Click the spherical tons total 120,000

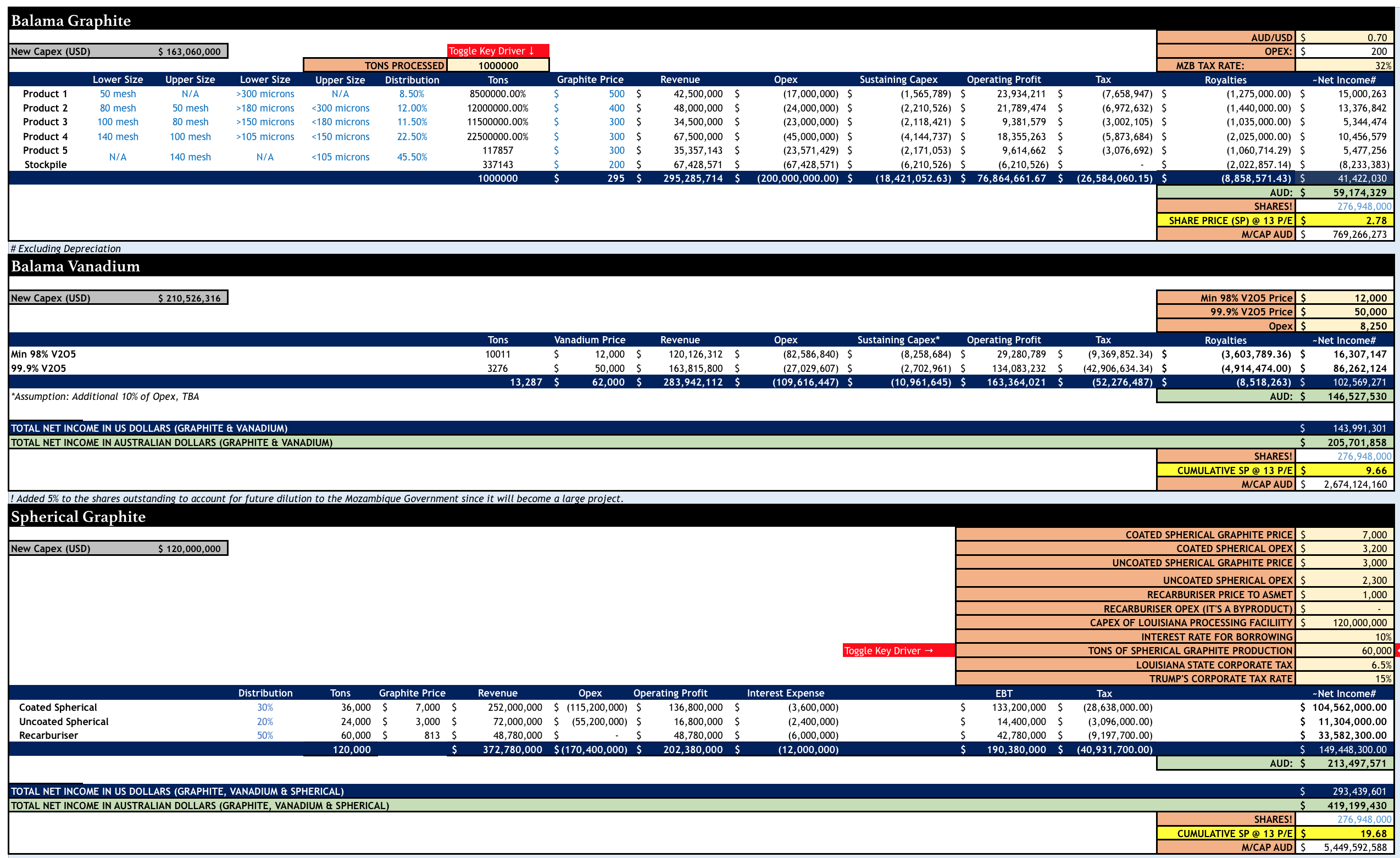click(351, 749)
